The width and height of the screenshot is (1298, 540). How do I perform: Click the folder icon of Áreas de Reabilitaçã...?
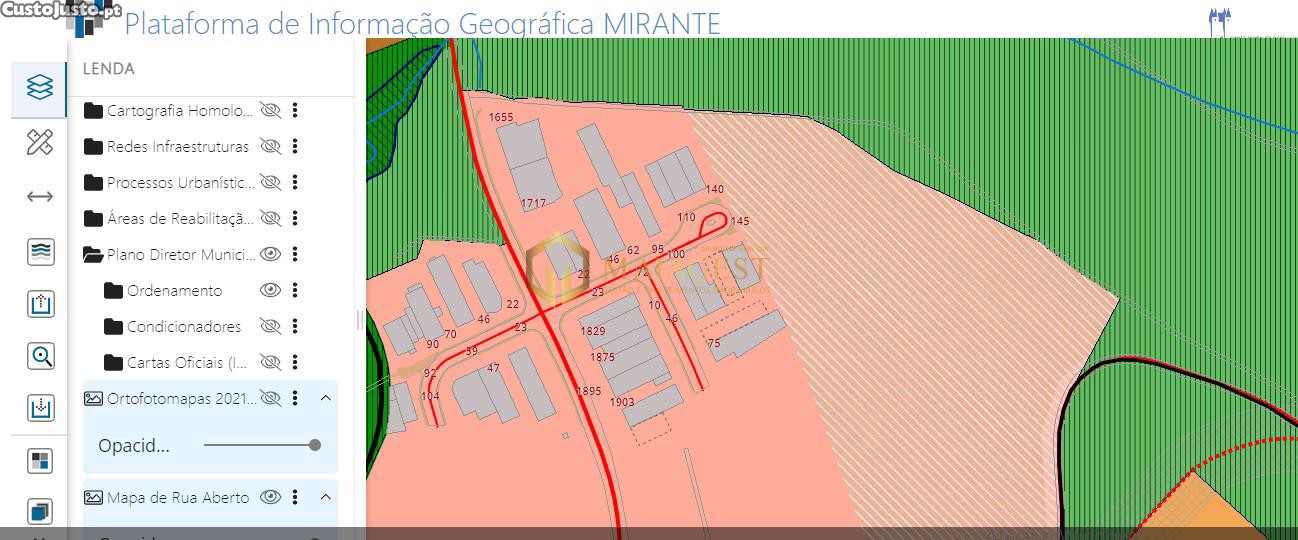[93, 218]
